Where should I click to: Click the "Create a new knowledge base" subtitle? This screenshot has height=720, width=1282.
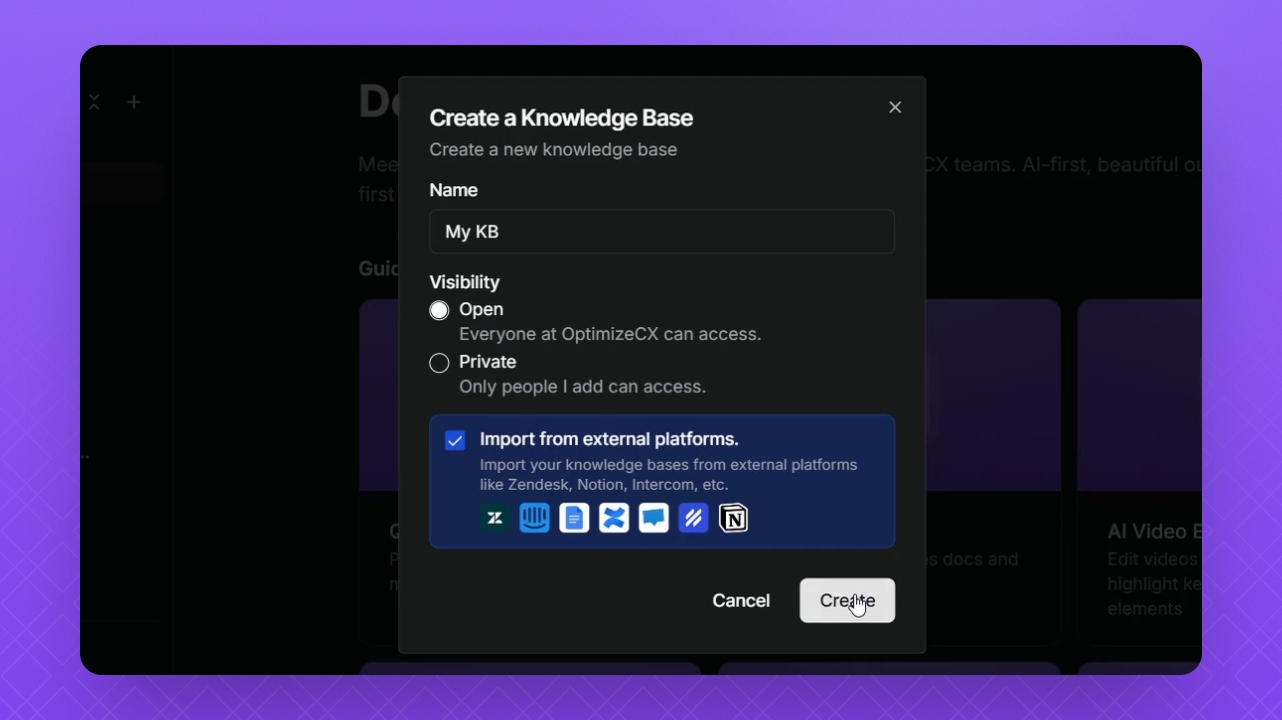553,150
